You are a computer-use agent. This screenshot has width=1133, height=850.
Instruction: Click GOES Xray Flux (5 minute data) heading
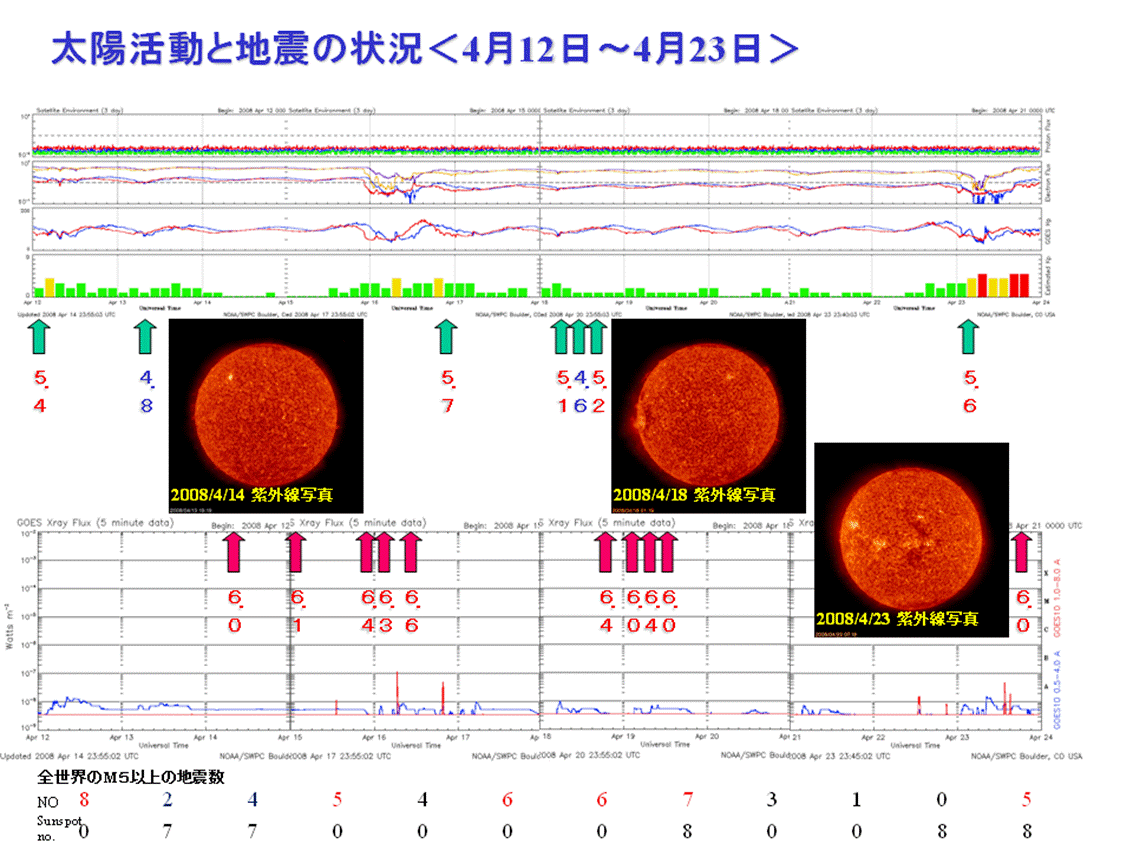[x=95, y=523]
